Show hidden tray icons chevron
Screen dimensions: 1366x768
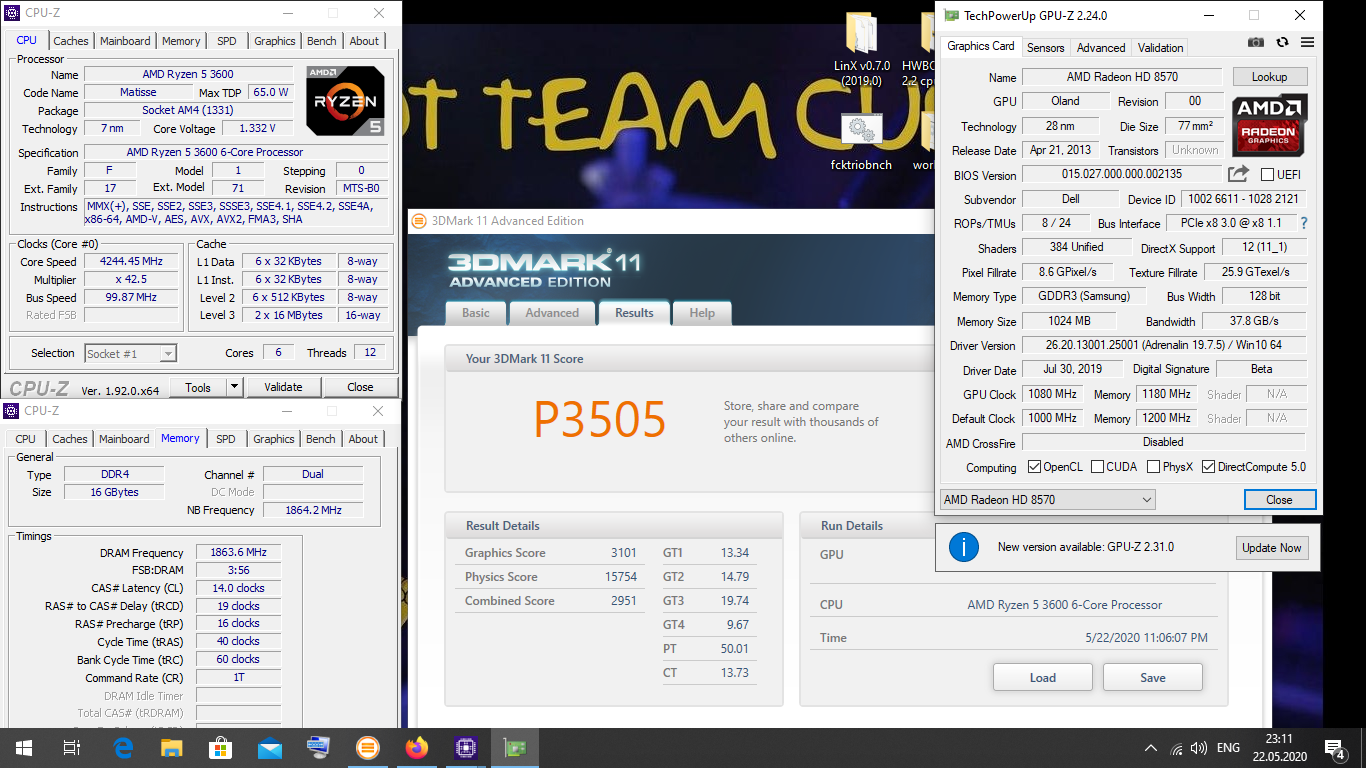pos(1151,748)
